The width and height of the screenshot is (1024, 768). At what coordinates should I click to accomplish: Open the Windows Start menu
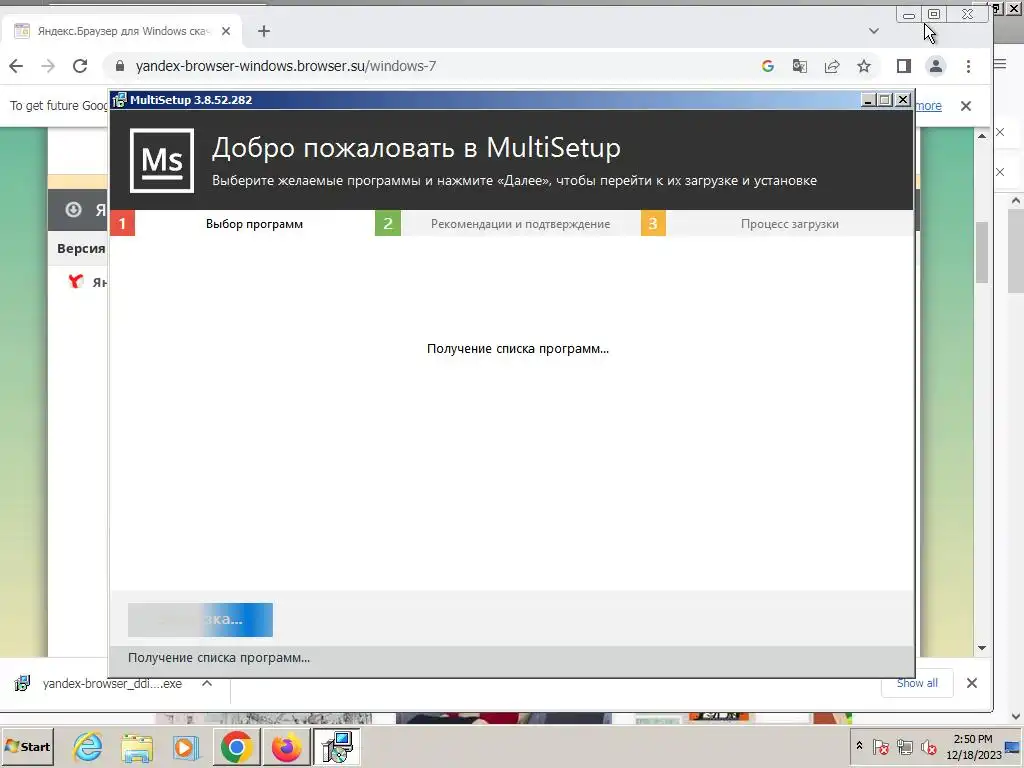[27, 746]
